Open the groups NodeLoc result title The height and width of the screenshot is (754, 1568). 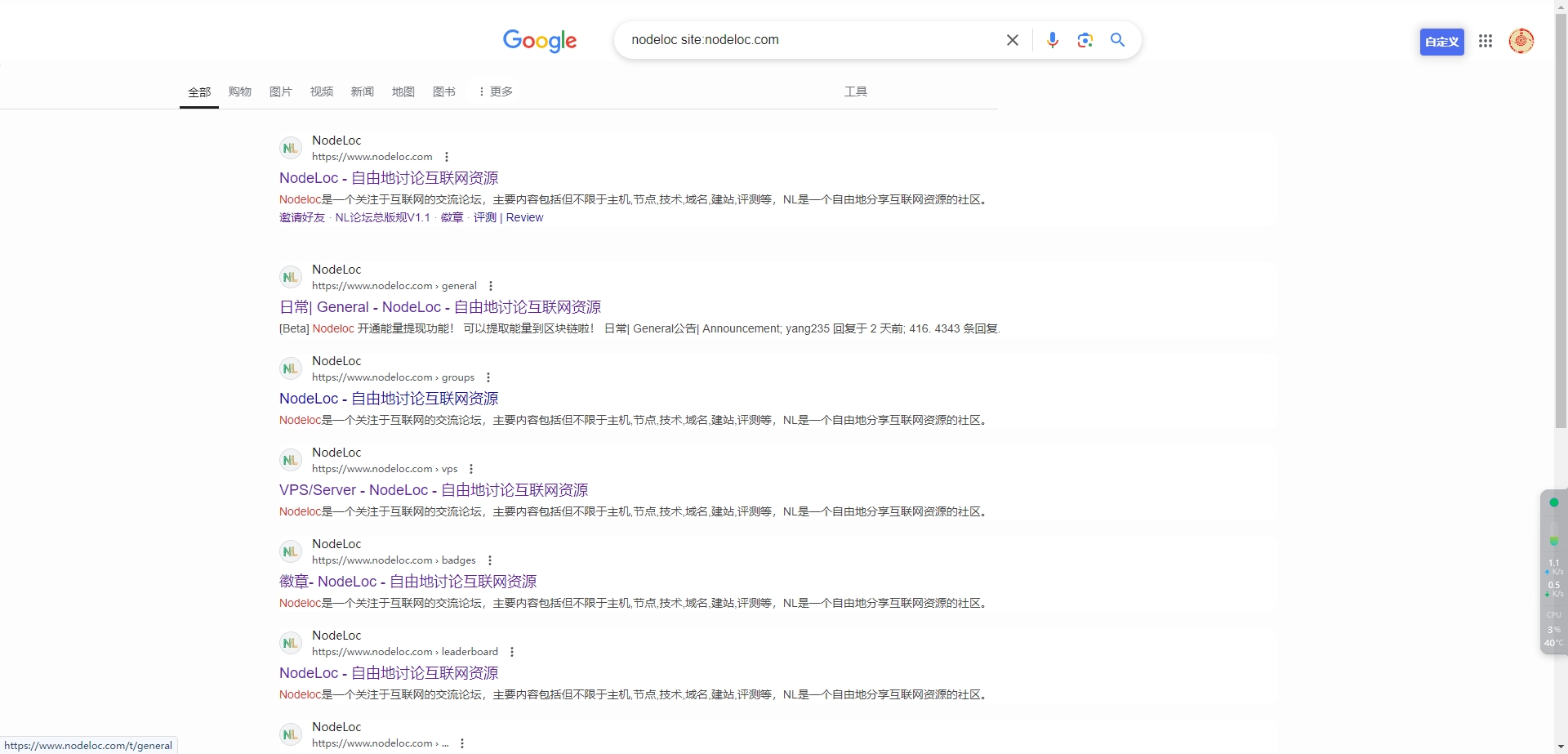389,399
